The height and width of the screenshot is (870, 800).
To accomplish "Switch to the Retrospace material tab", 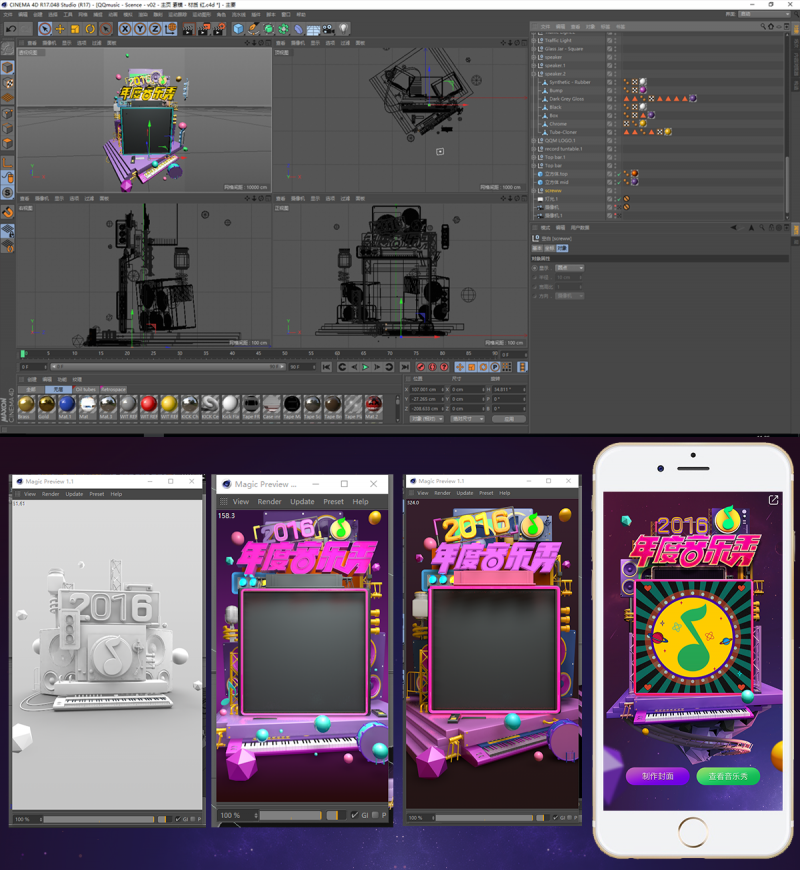I will coord(113,390).
